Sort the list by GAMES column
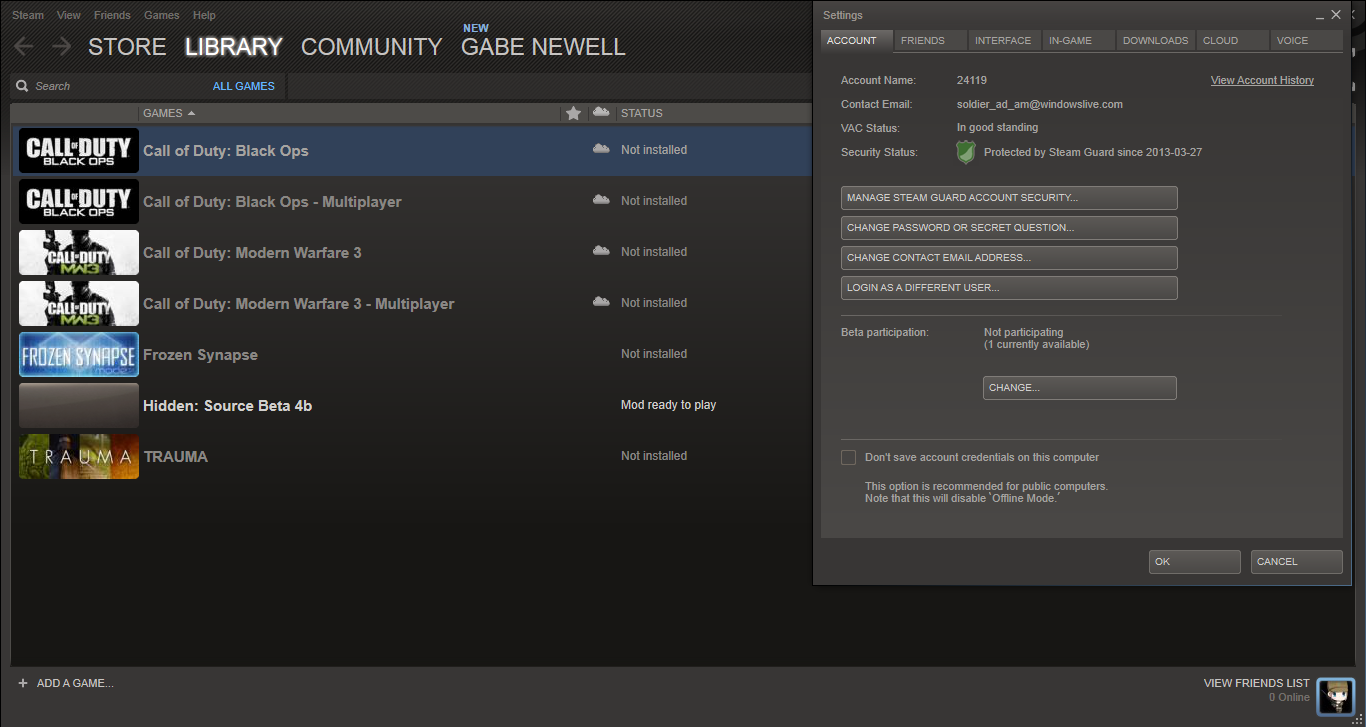 coord(169,113)
